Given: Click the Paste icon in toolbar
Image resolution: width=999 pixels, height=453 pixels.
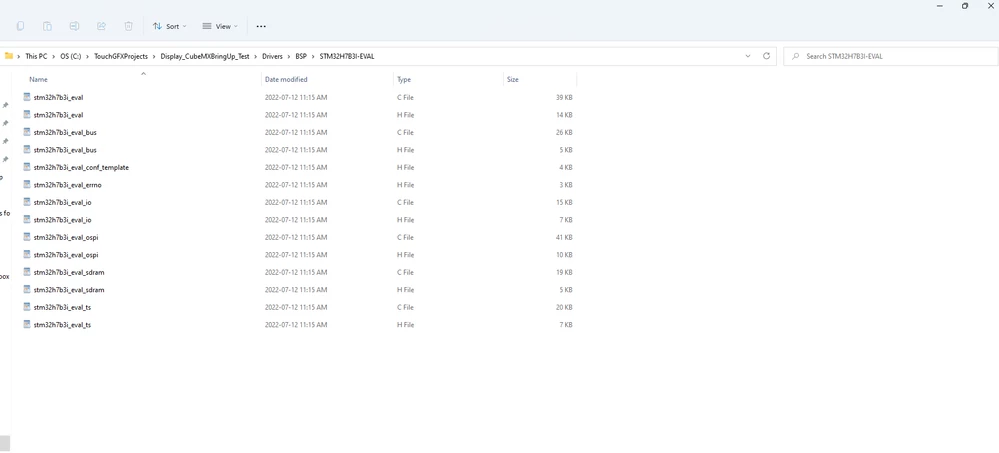Looking at the screenshot, I should 47,26.
